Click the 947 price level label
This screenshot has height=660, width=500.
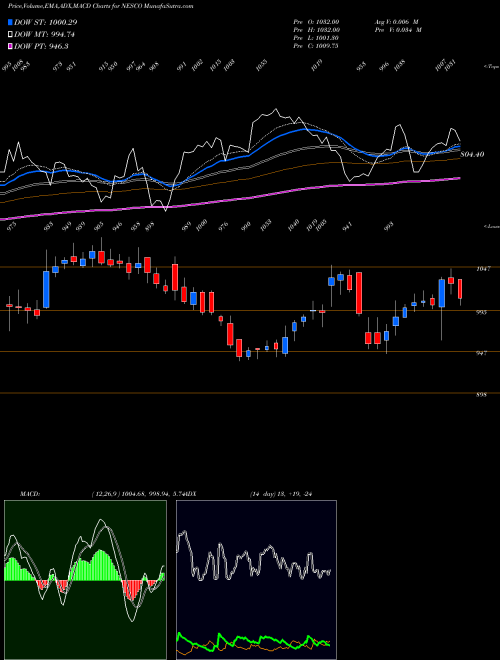tap(482, 353)
